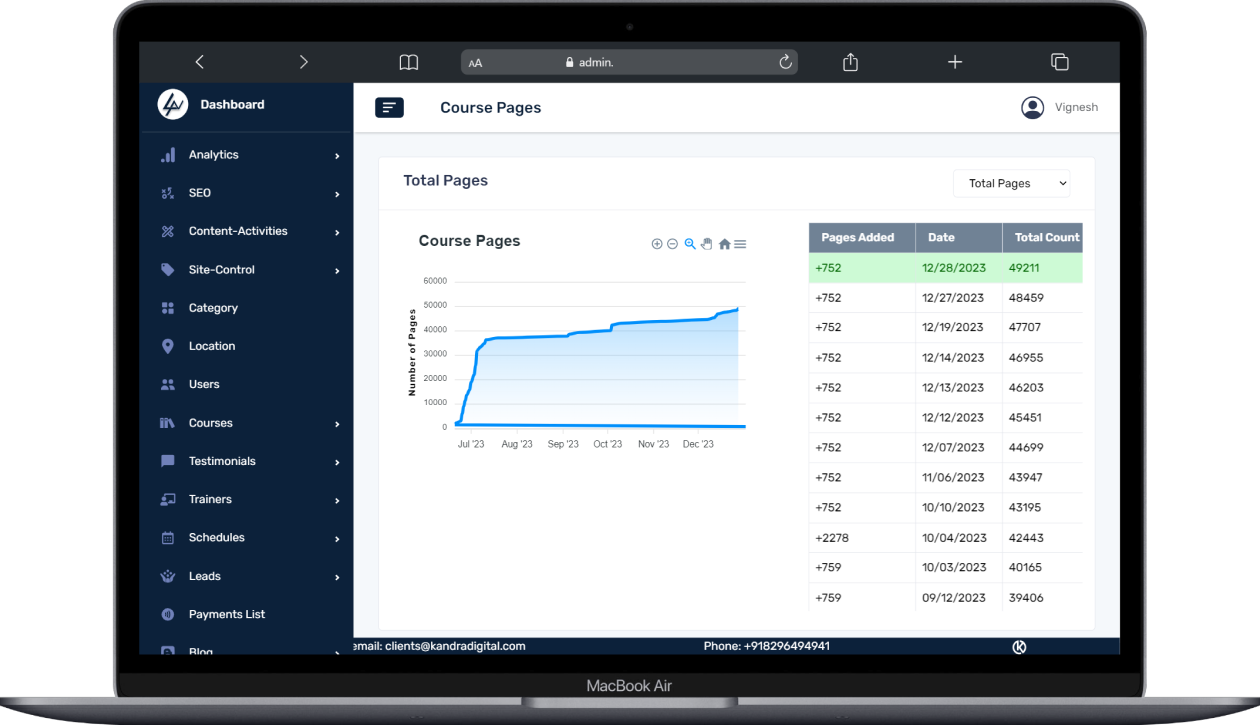Open the Safari share icon

pos(850,62)
